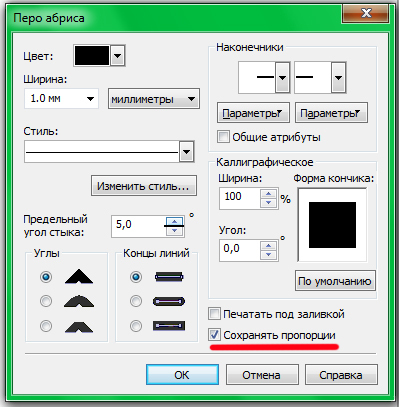This screenshot has width=399, height=407.
Task: Enable the Общие атрибуты checkbox
Action: 223,137
